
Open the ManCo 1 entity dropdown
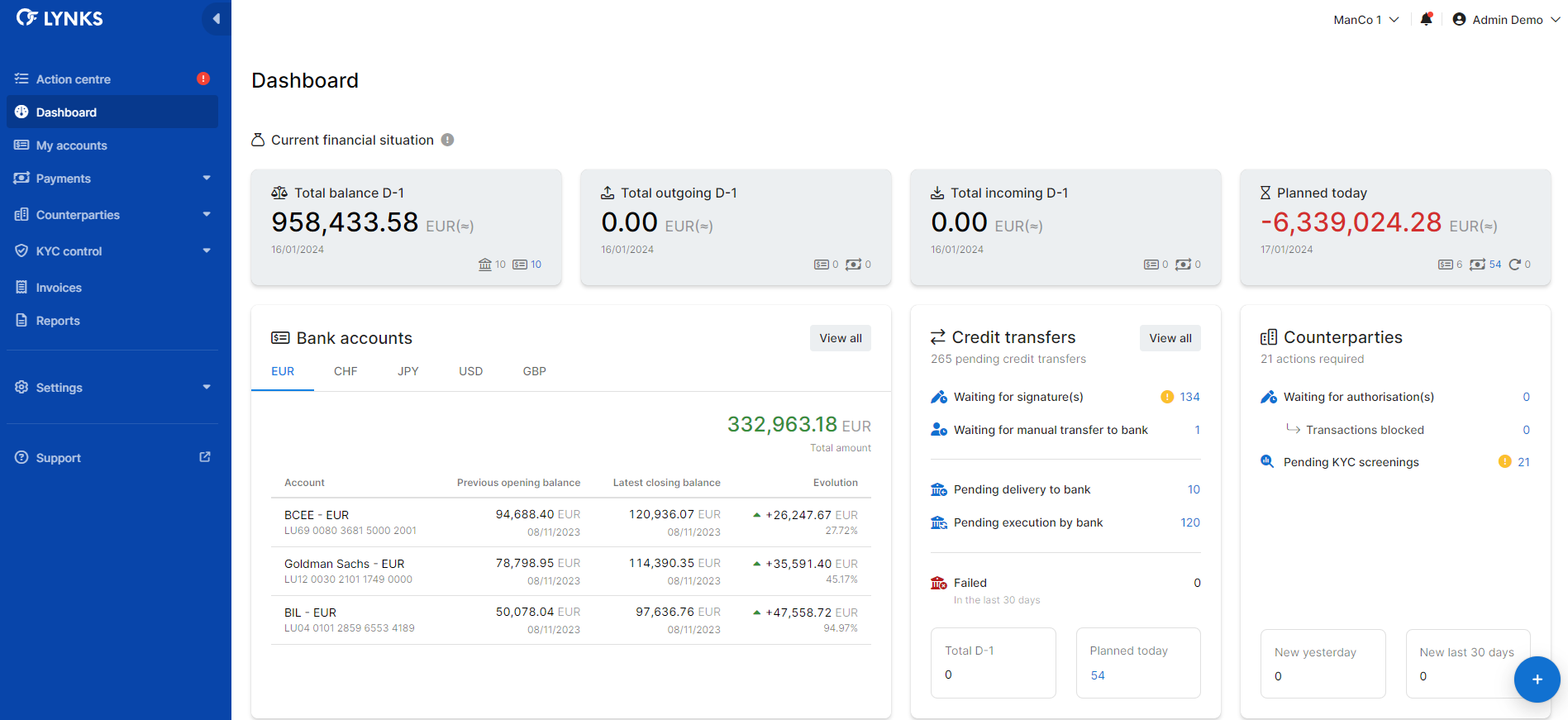[1365, 19]
